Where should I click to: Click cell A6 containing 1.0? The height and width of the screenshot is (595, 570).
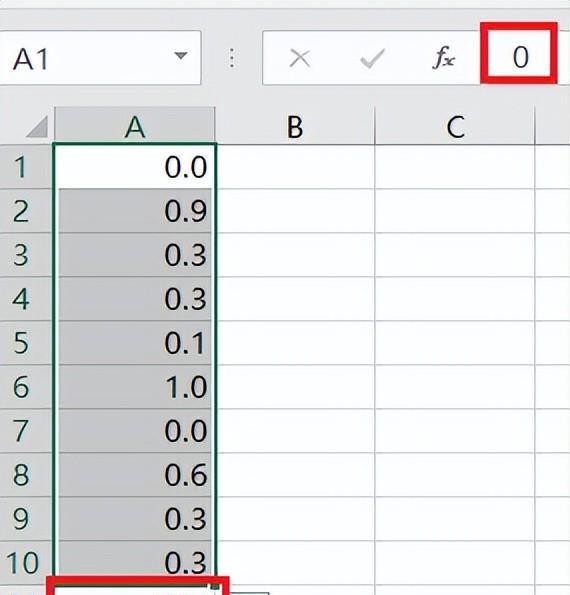pos(135,387)
